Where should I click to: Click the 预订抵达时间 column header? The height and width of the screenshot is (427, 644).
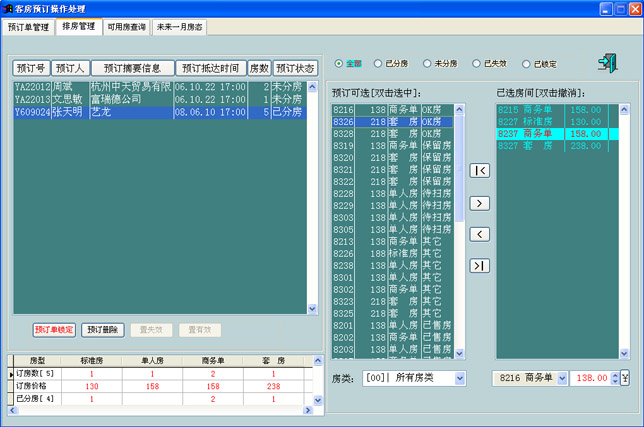pyautogui.click(x=211, y=68)
